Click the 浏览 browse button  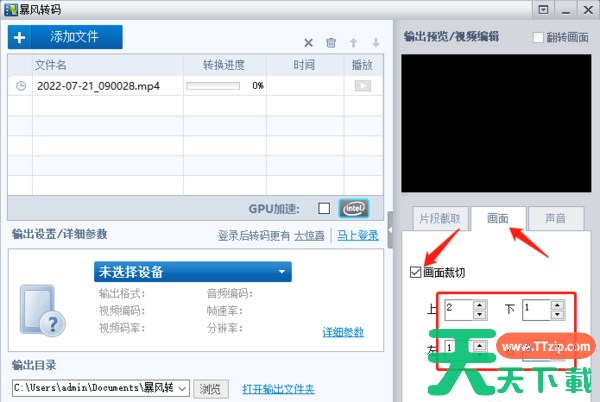coord(211,389)
